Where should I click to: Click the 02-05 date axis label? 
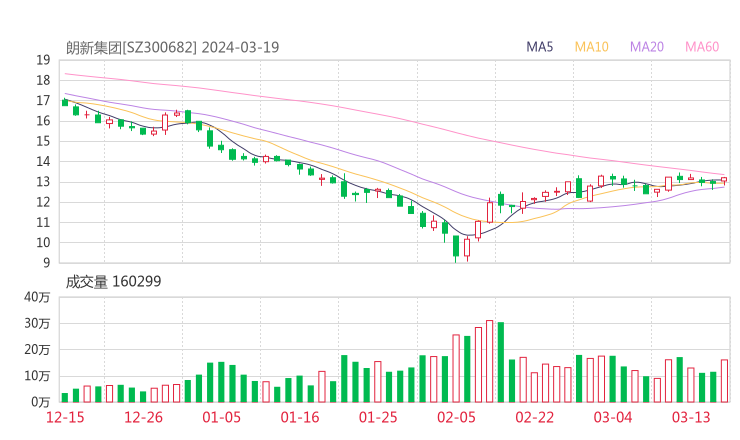coord(456,417)
